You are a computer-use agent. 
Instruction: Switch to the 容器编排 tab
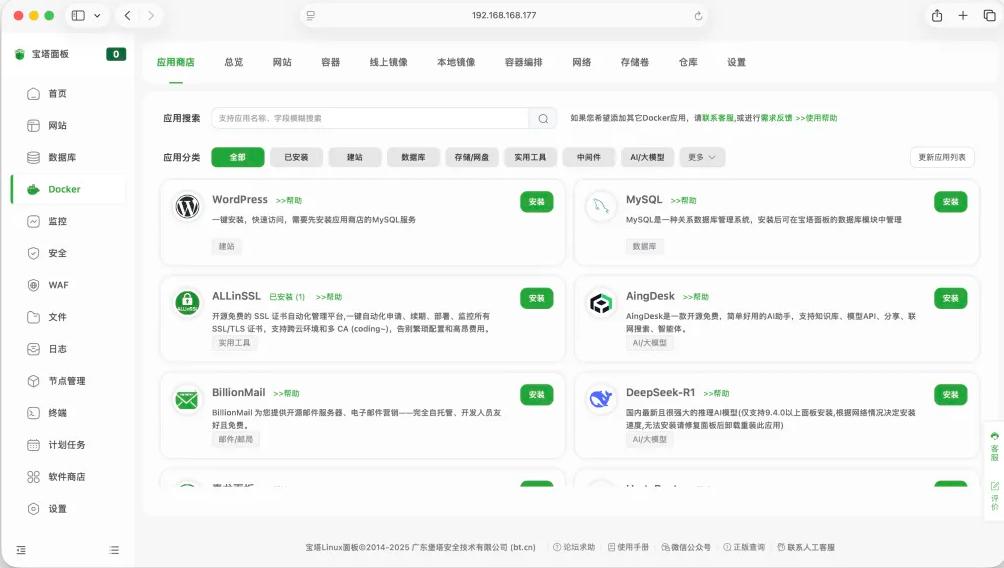point(524,62)
